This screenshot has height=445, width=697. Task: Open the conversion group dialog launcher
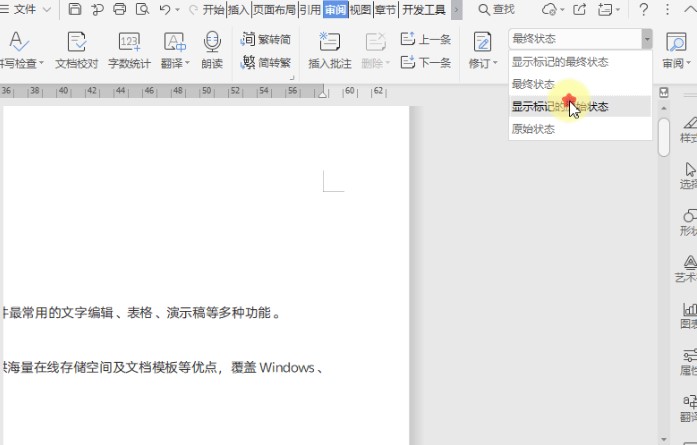[x=292, y=78]
